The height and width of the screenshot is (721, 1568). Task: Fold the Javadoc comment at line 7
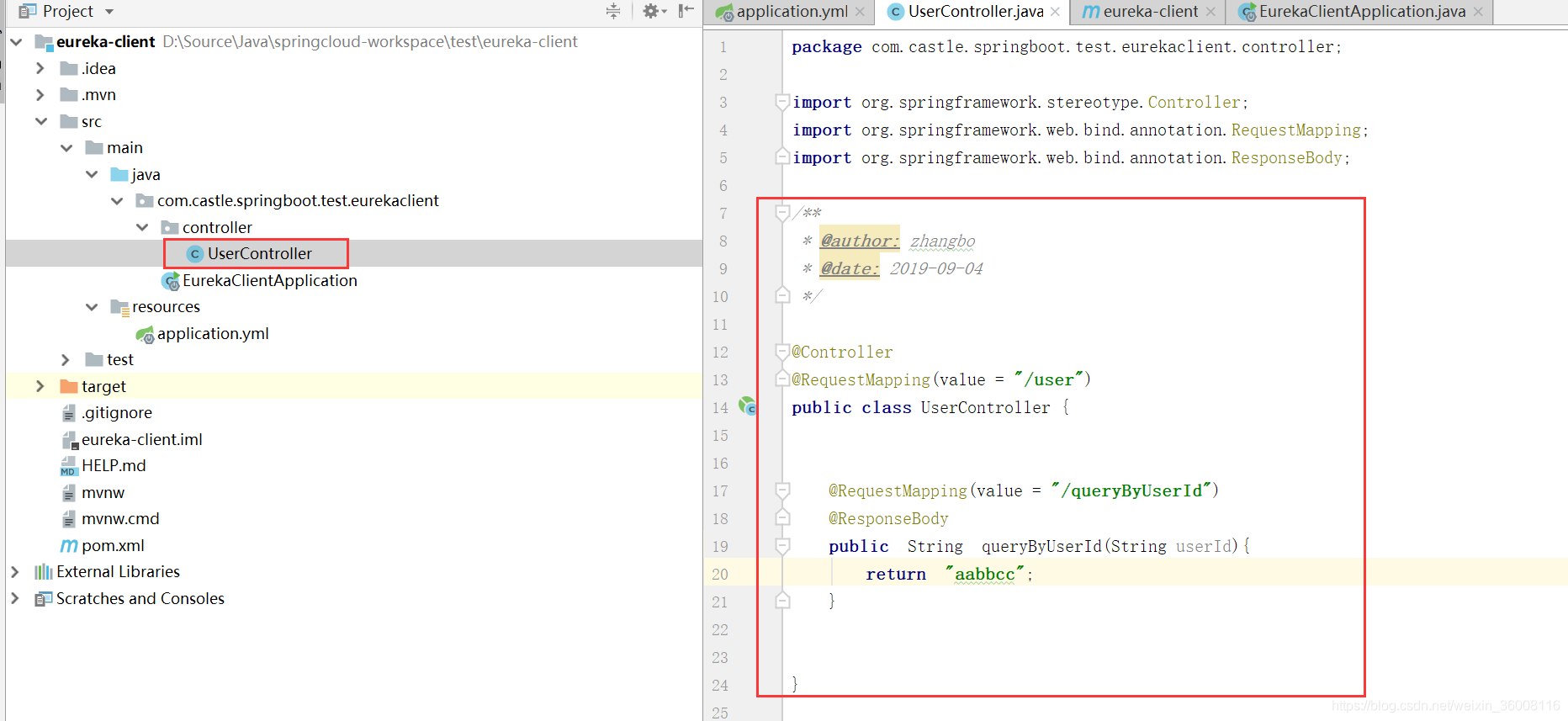(x=782, y=213)
